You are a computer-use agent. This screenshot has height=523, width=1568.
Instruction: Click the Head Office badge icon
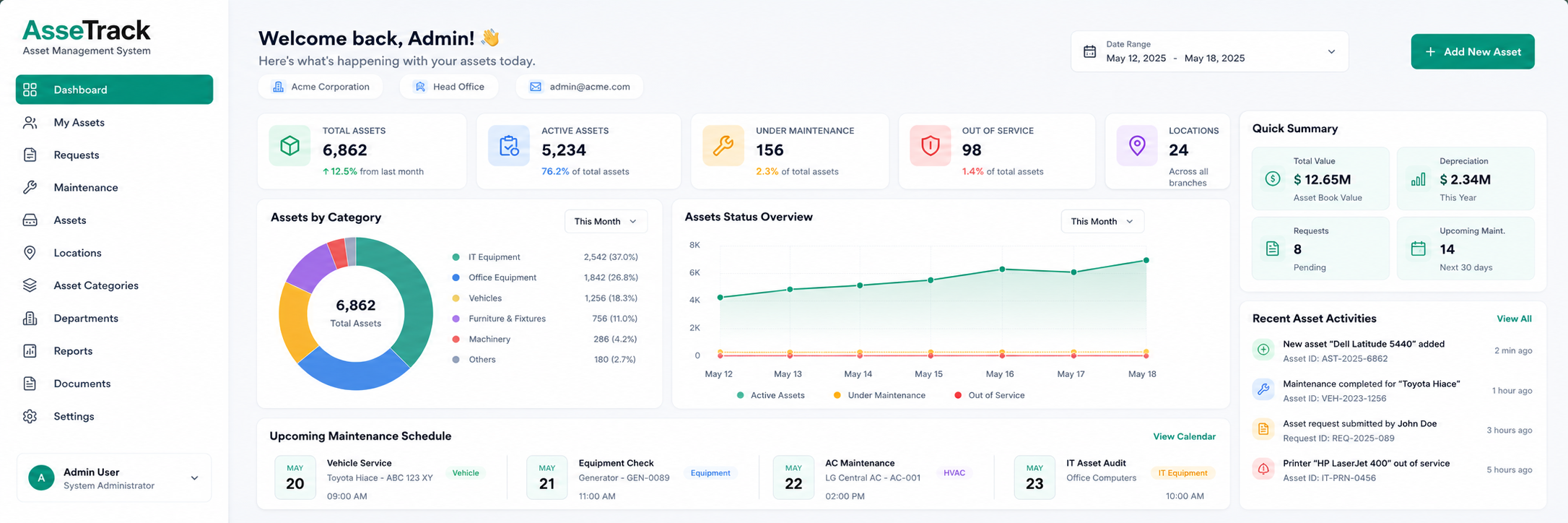click(x=420, y=87)
